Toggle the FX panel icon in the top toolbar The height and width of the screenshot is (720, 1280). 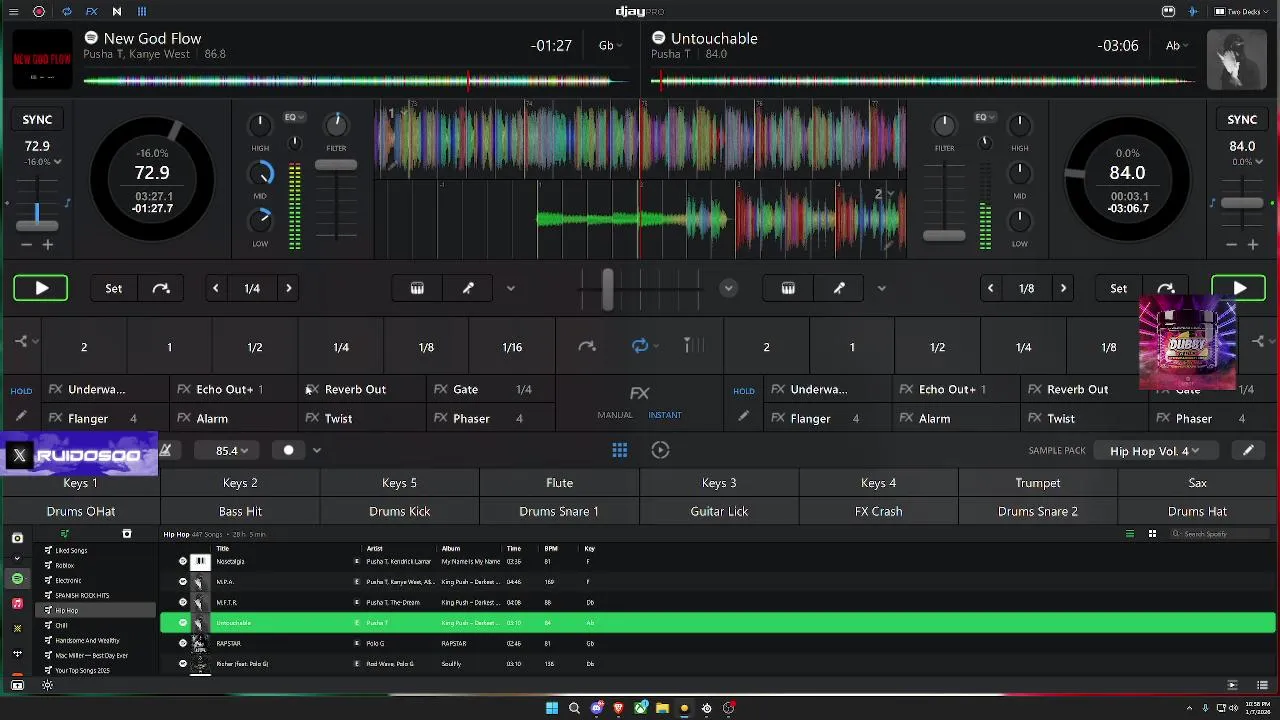click(x=91, y=12)
